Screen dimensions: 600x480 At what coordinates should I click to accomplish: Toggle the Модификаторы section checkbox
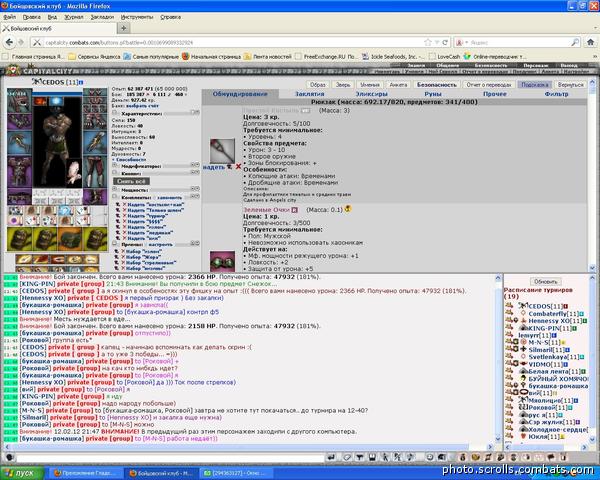pos(115,166)
